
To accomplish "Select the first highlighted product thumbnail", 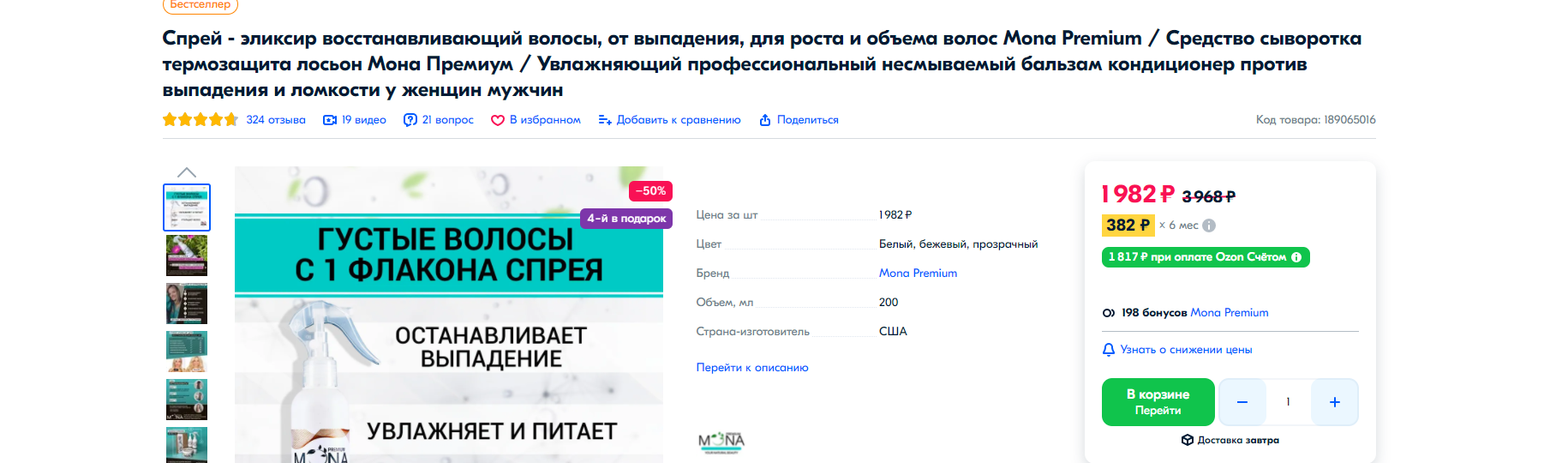I will coord(187,207).
